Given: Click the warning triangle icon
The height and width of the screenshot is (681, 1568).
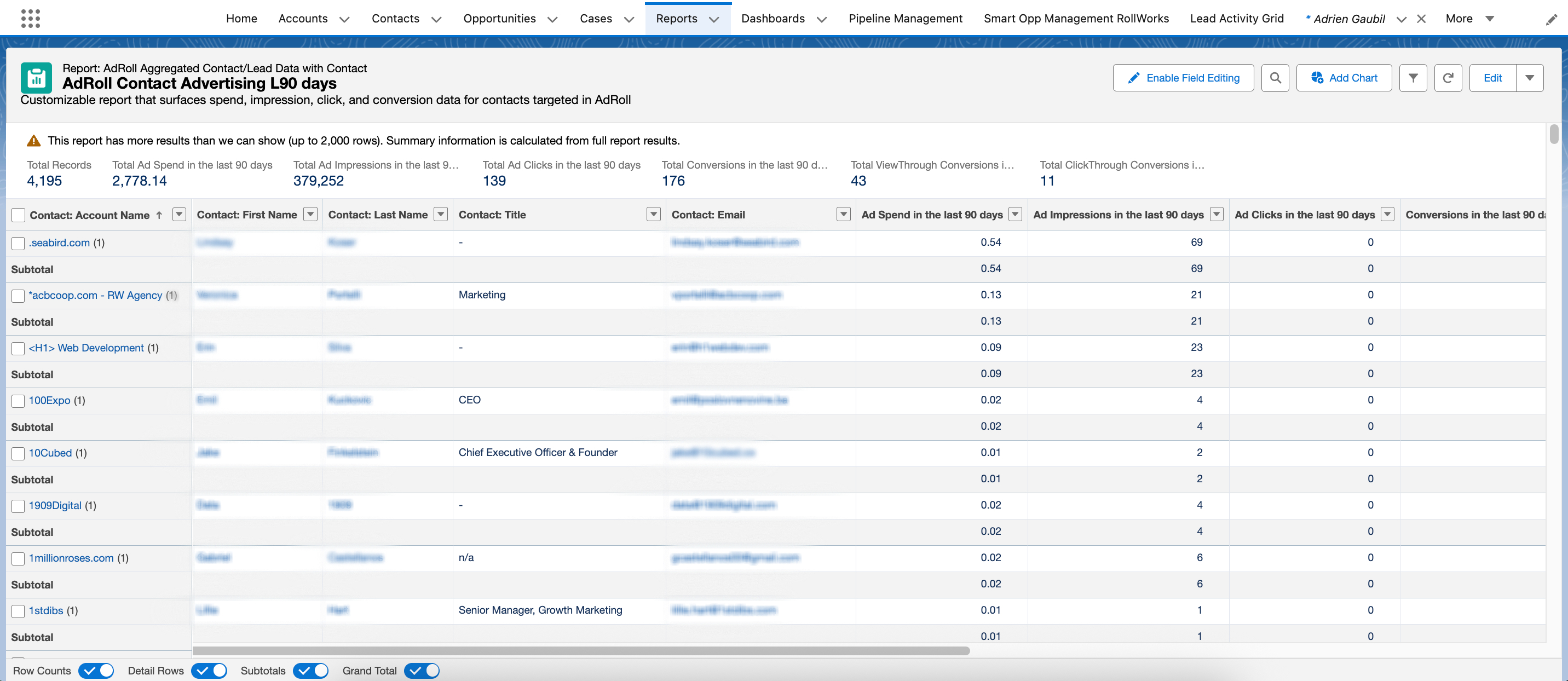Looking at the screenshot, I should pos(33,141).
